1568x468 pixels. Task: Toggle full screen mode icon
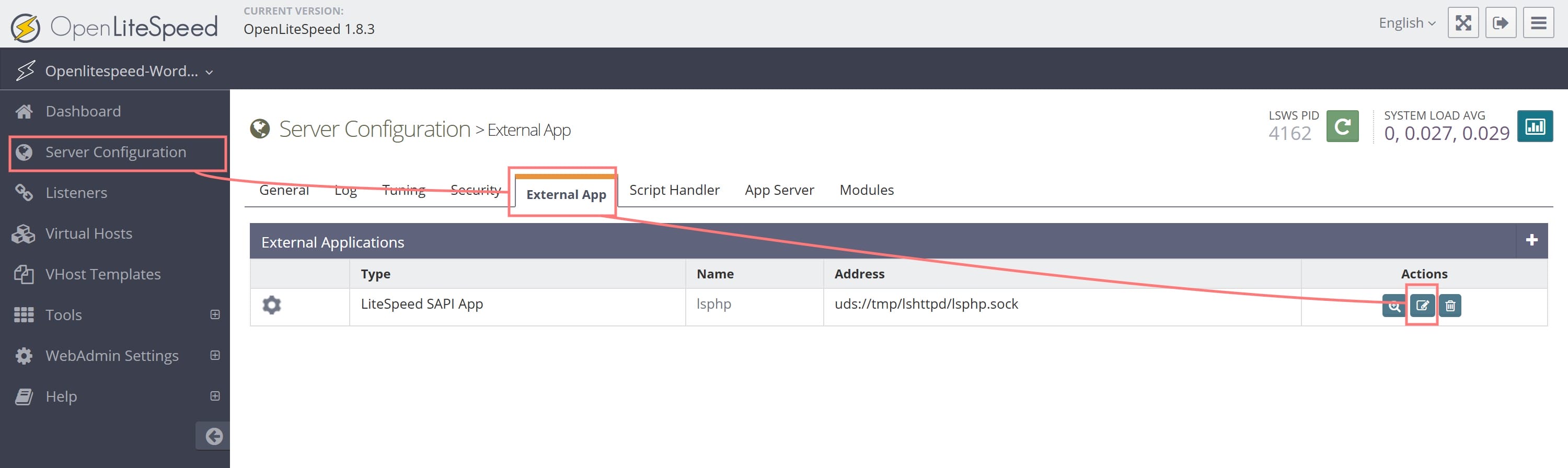point(1463,23)
